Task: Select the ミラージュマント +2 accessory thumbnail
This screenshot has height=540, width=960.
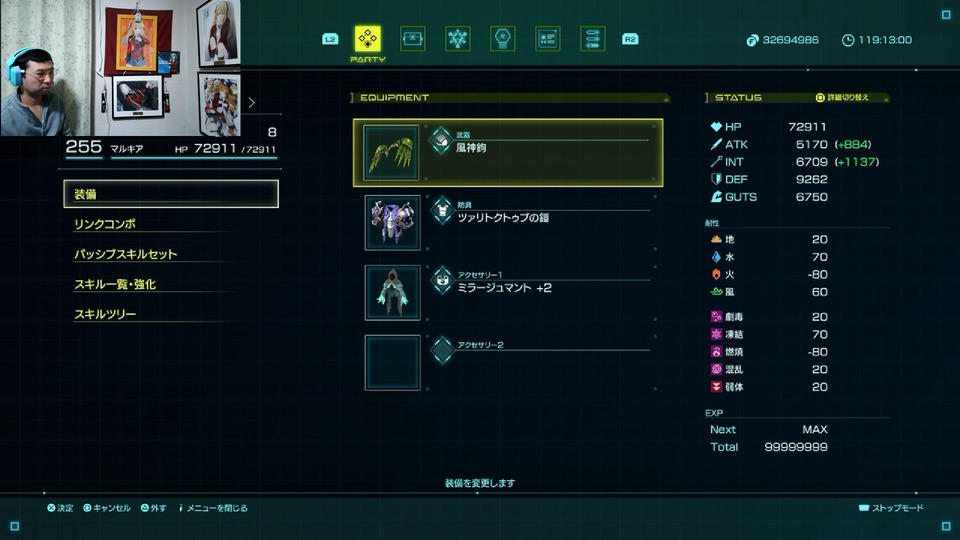Action: click(x=392, y=292)
